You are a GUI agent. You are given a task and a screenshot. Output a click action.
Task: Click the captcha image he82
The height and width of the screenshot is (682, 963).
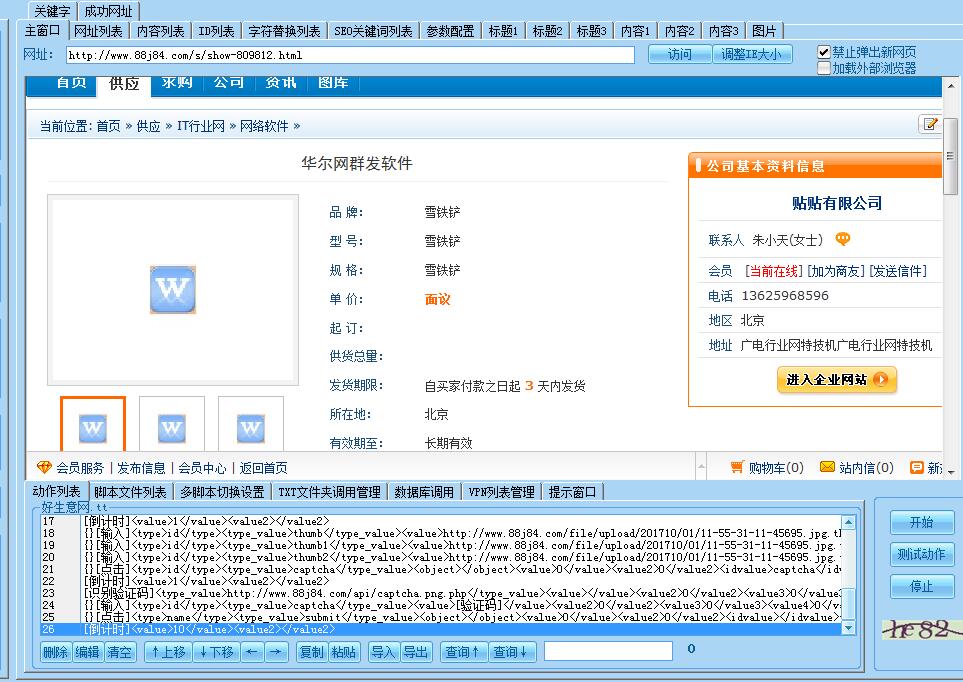click(921, 629)
